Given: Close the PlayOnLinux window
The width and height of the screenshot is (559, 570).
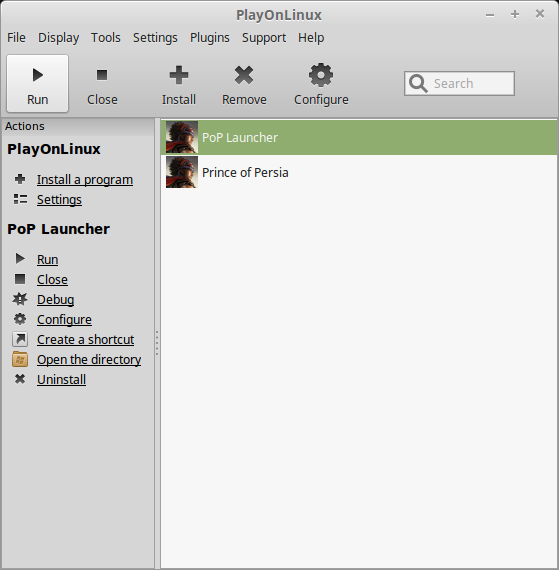Looking at the screenshot, I should click(x=540, y=14).
